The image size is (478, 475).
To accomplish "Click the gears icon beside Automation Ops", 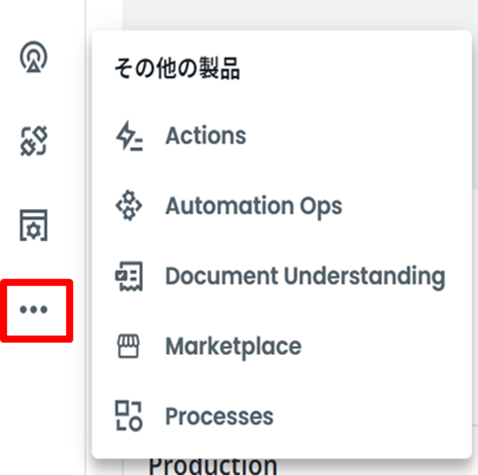I will tap(129, 206).
